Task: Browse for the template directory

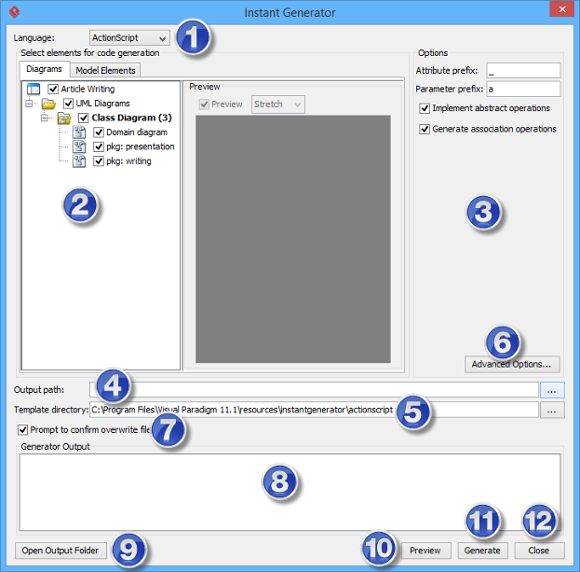Action: [552, 410]
